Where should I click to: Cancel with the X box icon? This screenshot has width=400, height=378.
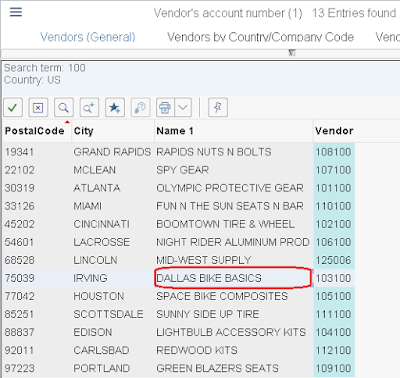(x=38, y=107)
